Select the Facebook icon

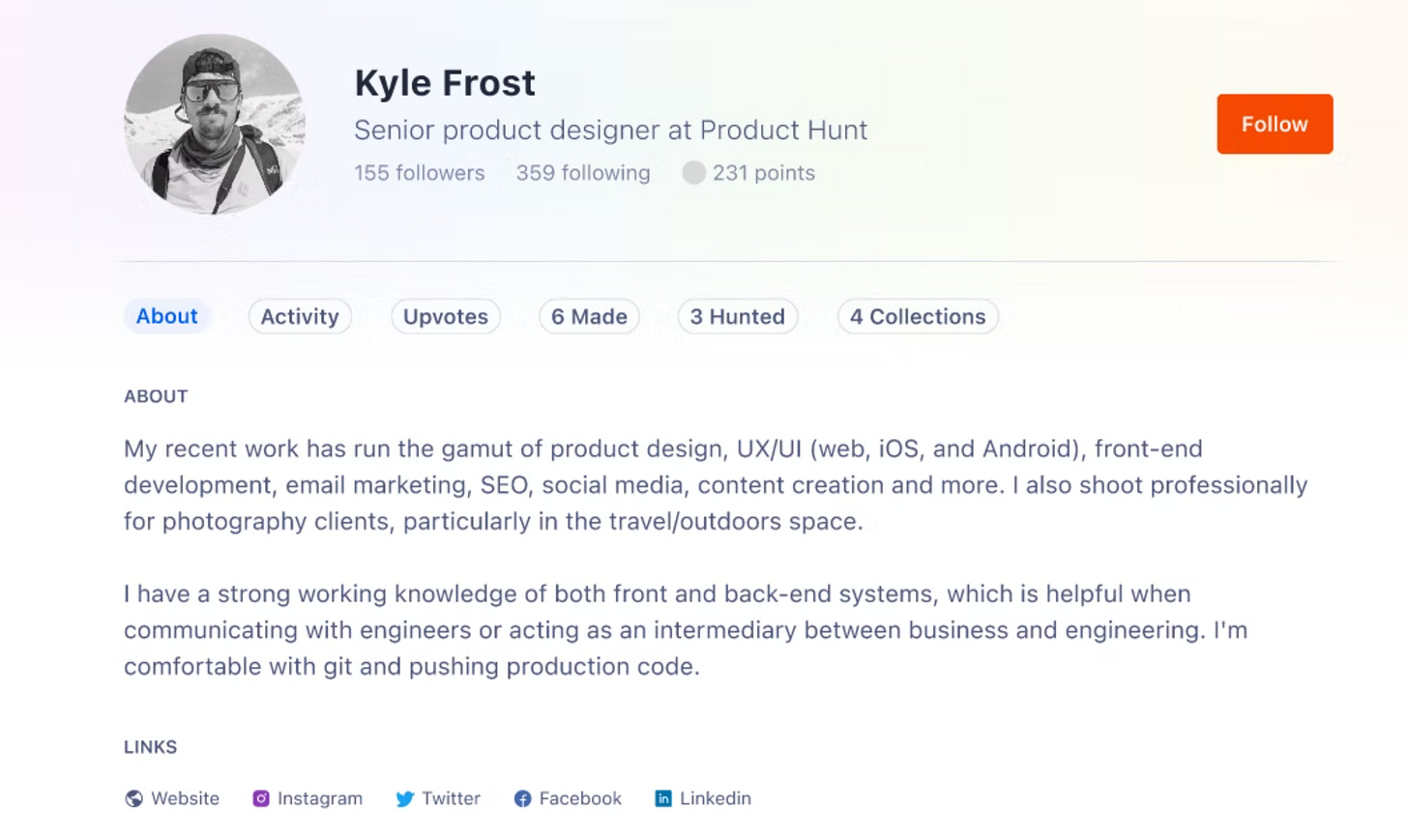[522, 798]
